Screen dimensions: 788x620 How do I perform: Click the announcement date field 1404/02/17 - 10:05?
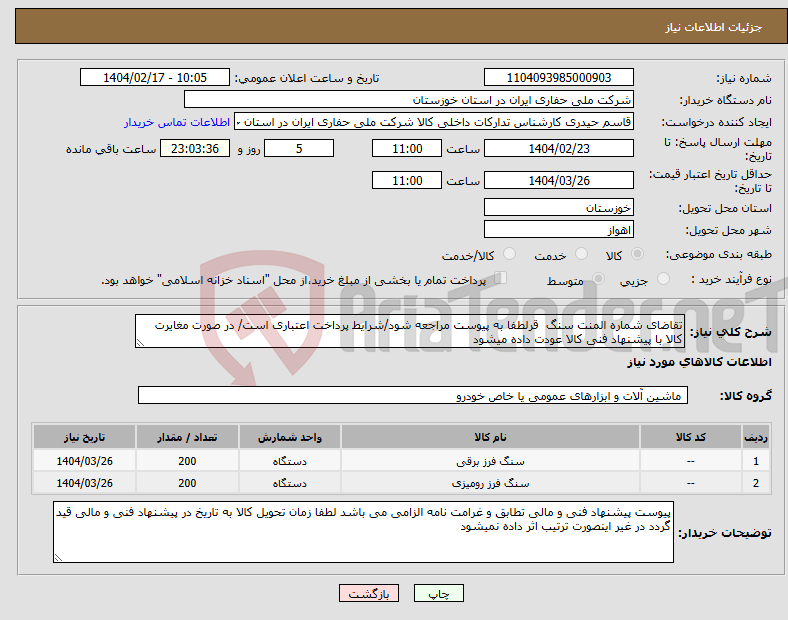pos(155,78)
